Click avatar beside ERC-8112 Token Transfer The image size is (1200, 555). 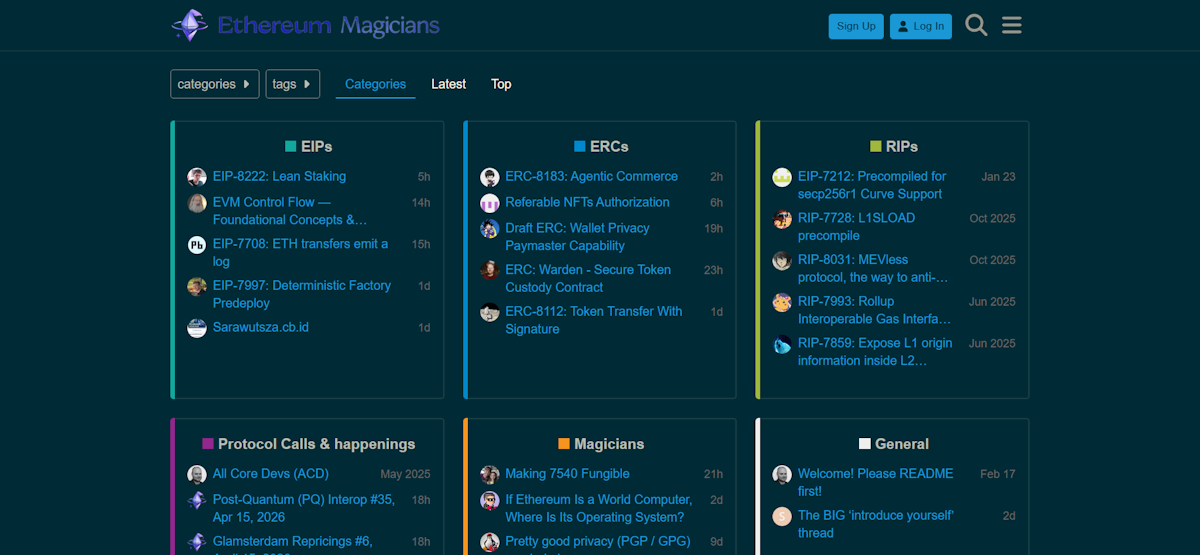tap(490, 313)
